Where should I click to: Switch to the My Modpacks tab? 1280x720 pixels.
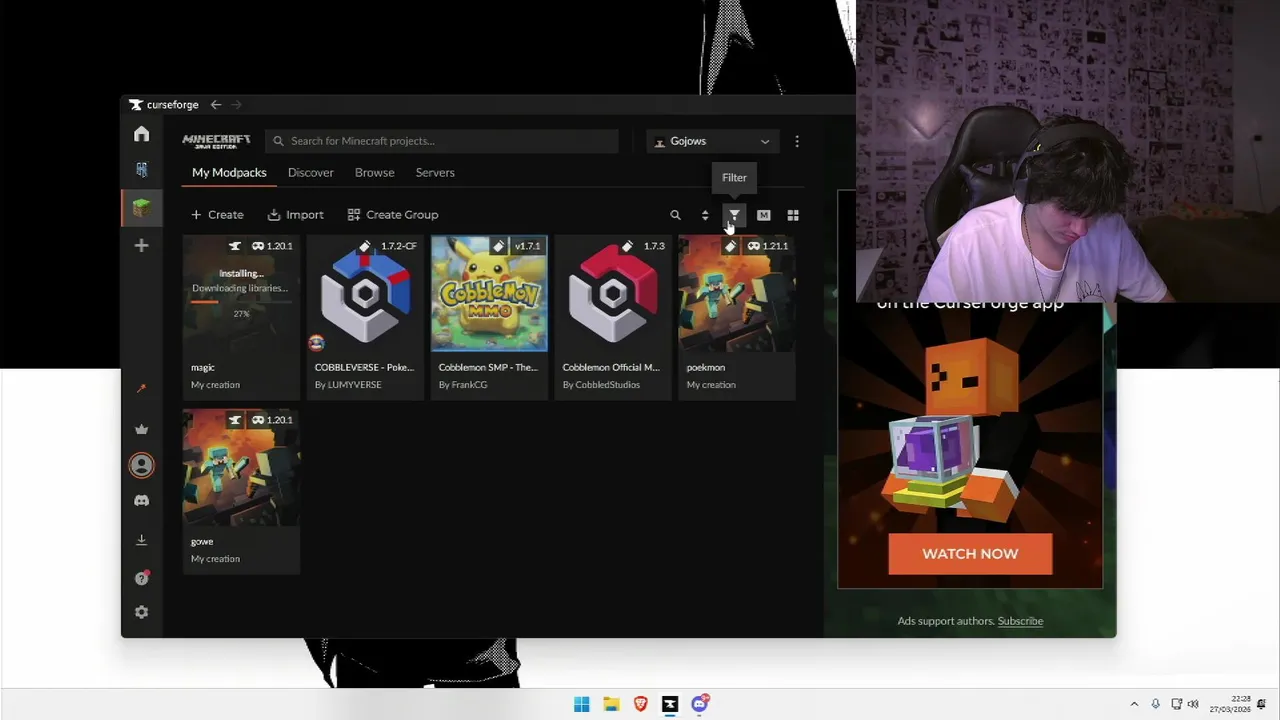[x=229, y=172]
